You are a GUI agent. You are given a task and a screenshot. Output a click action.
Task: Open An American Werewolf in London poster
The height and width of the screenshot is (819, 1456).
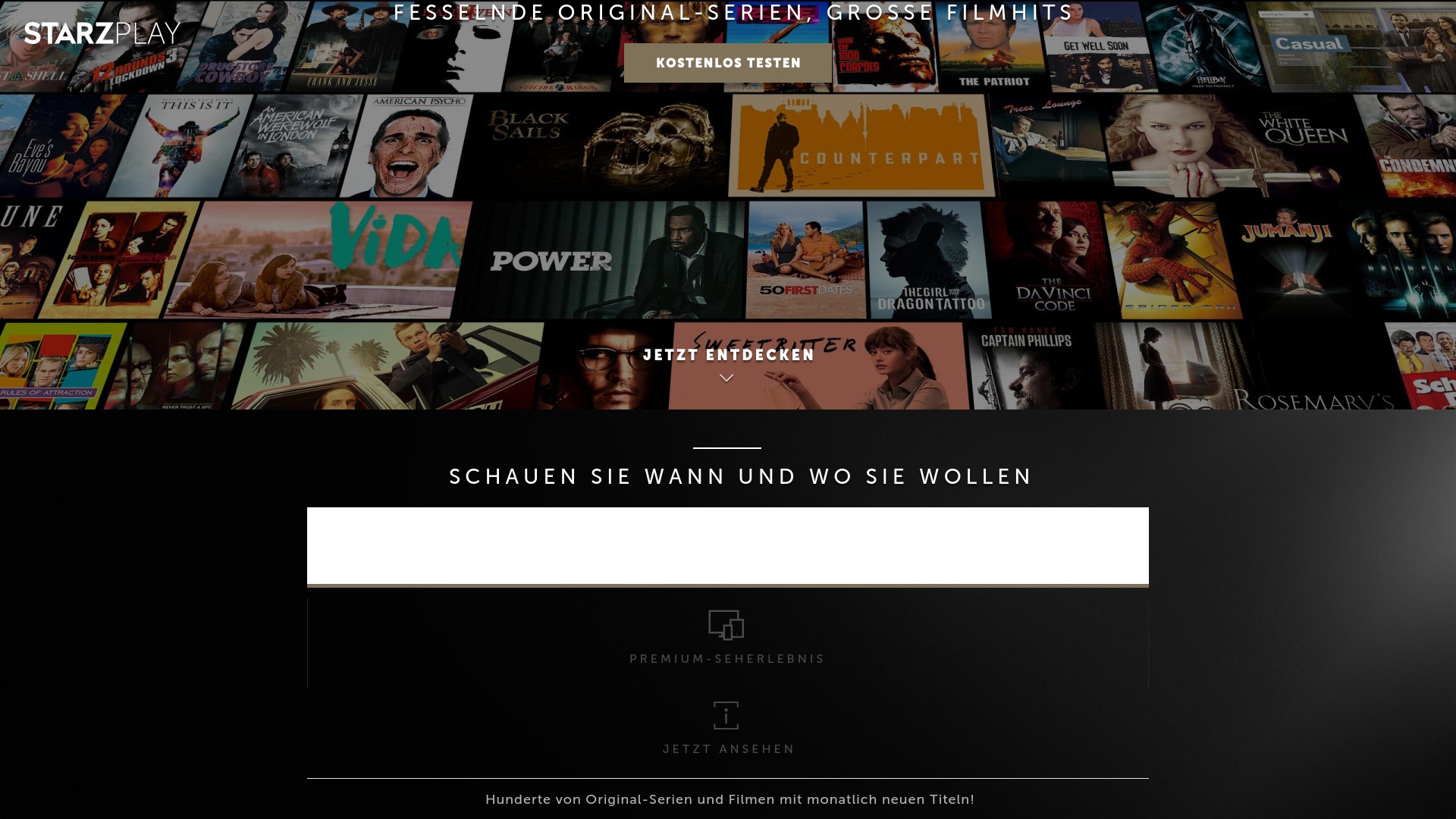[292, 146]
